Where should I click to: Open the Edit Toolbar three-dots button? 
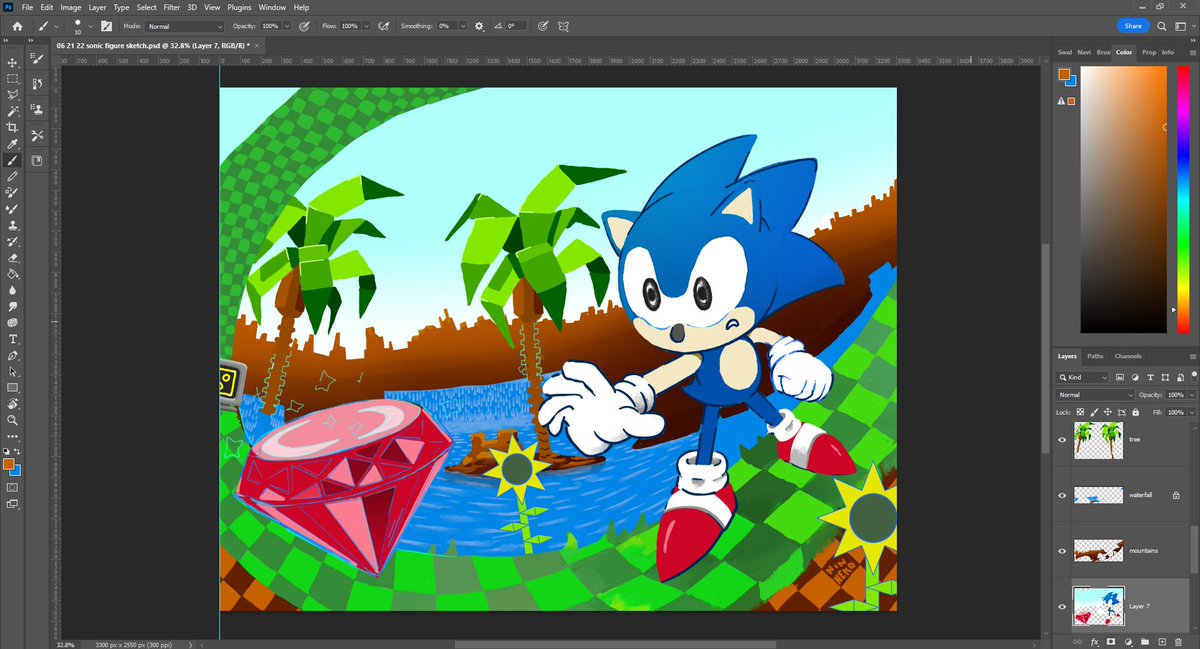click(x=13, y=436)
